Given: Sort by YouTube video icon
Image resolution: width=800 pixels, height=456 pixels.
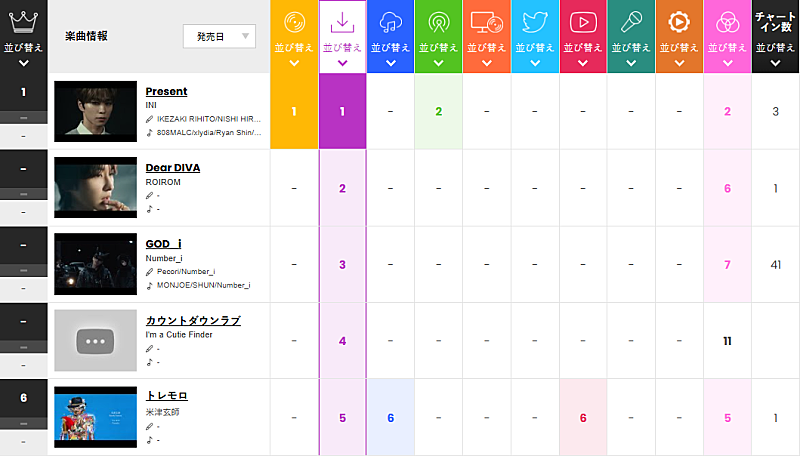Looking at the screenshot, I should 582,22.
